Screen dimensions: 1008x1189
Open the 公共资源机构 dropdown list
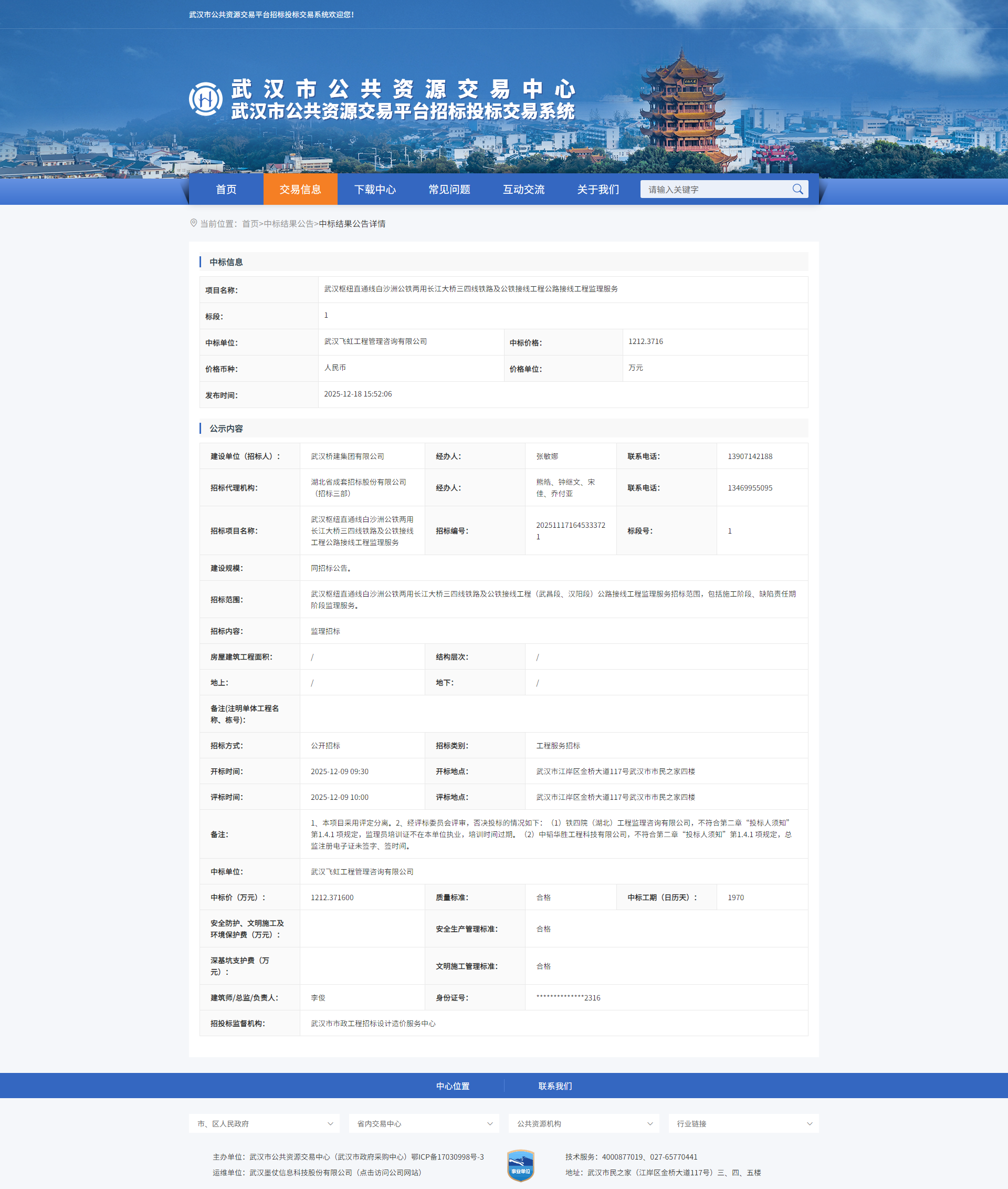[x=583, y=1123]
